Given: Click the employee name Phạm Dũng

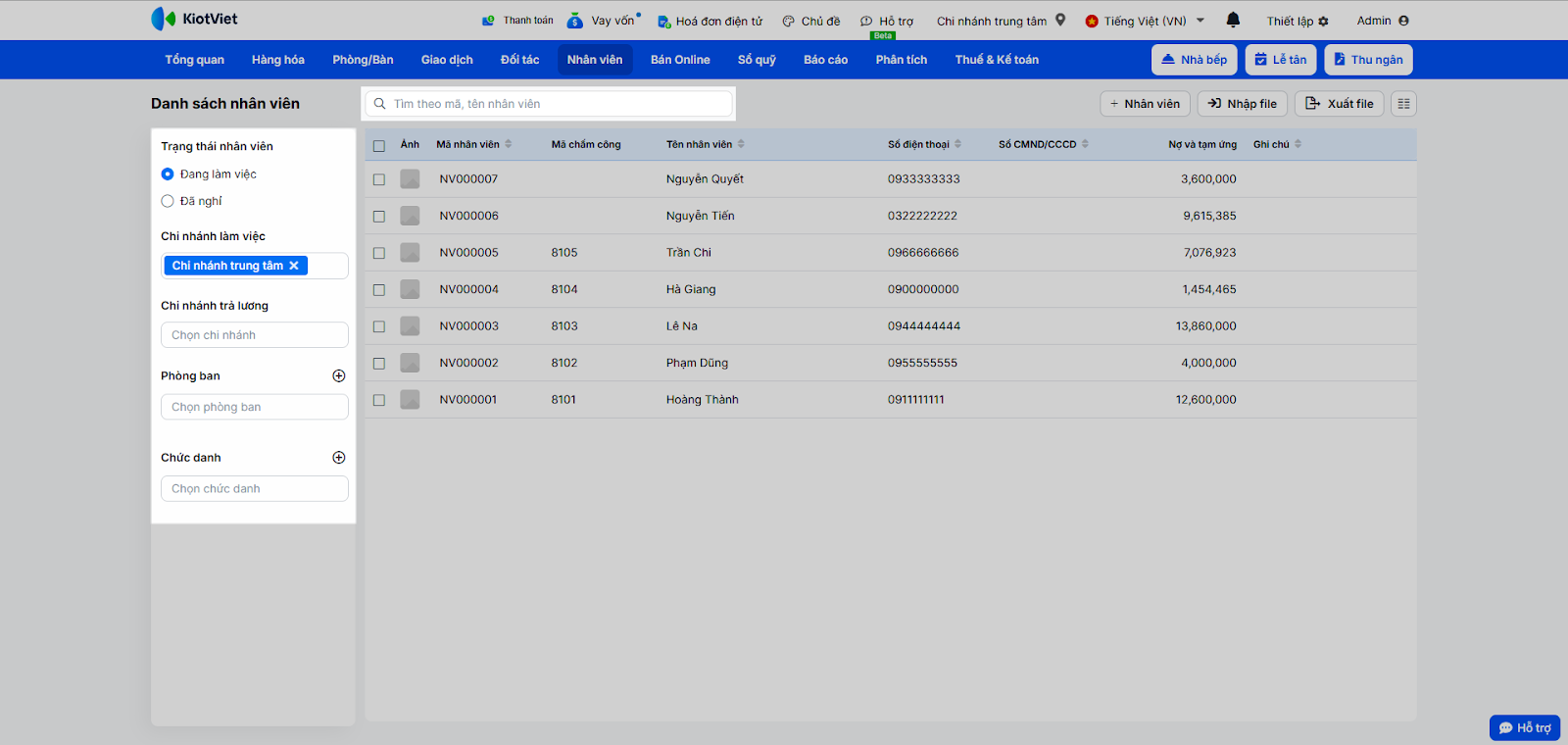Looking at the screenshot, I should (x=697, y=363).
